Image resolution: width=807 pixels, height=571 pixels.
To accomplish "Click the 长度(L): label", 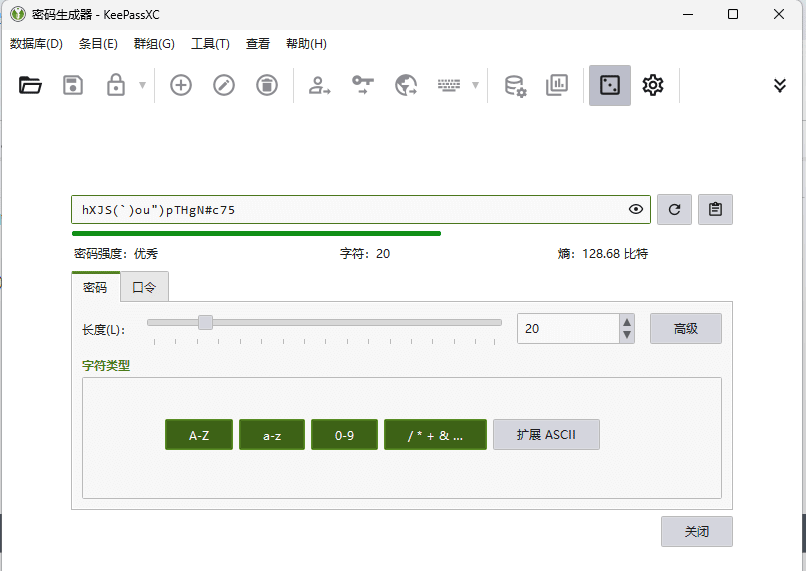I will (x=103, y=330).
